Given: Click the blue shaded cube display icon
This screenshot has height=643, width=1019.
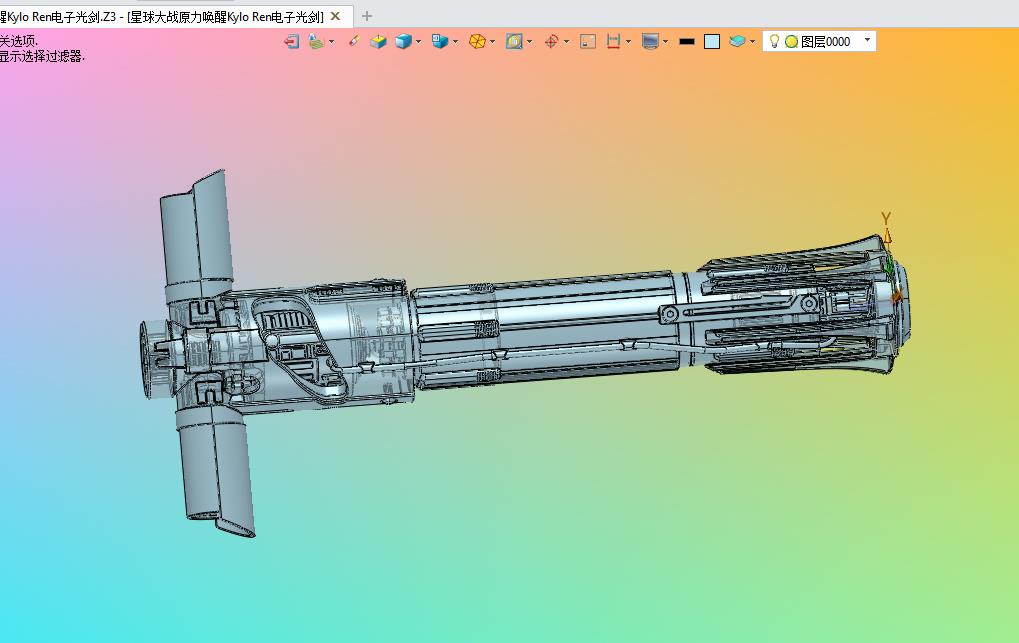Looking at the screenshot, I should (404, 42).
